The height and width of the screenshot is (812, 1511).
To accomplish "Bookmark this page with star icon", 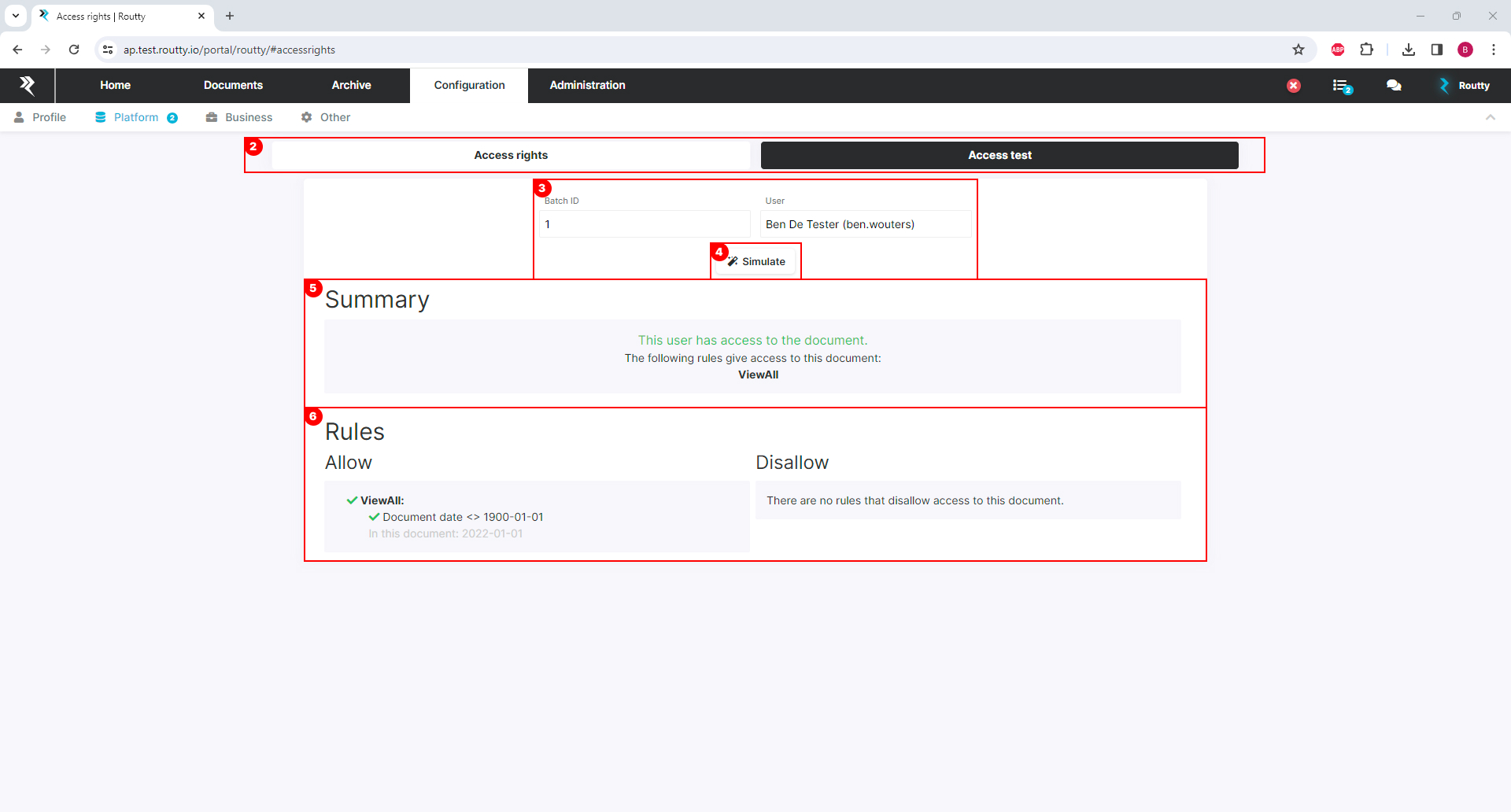I will tap(1299, 50).
